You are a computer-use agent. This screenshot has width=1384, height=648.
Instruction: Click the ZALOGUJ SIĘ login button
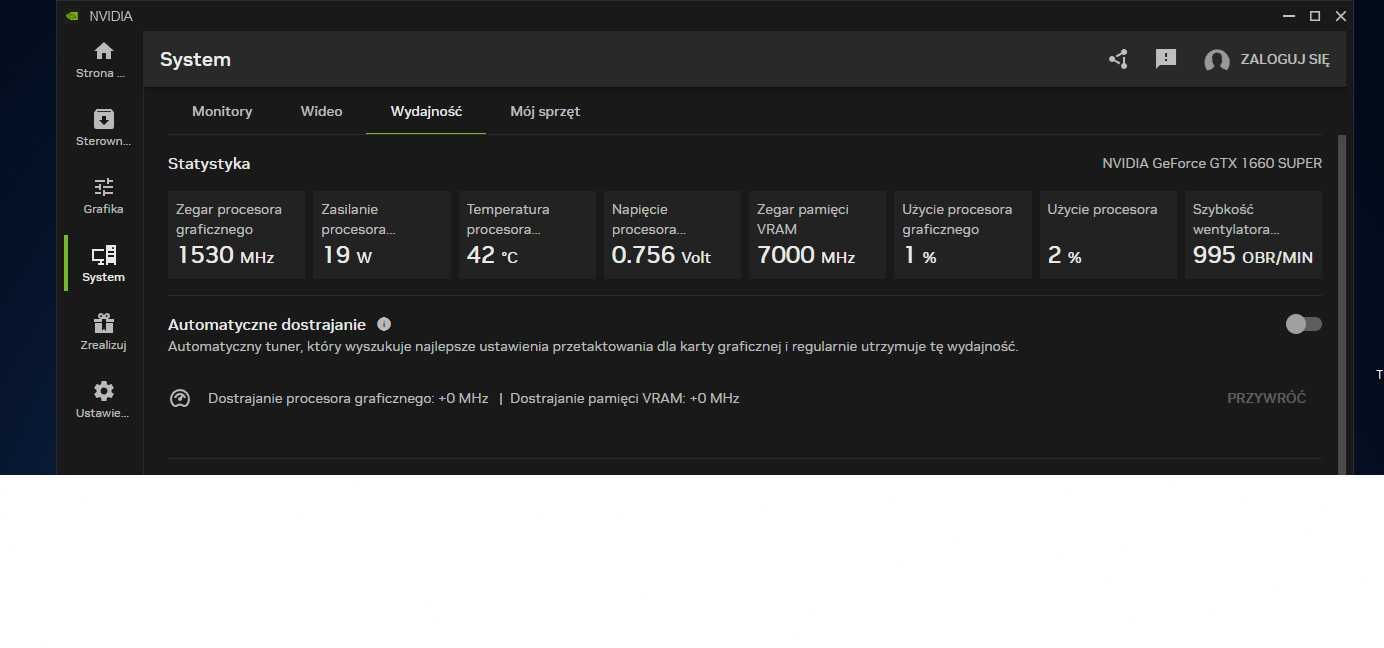(1285, 59)
